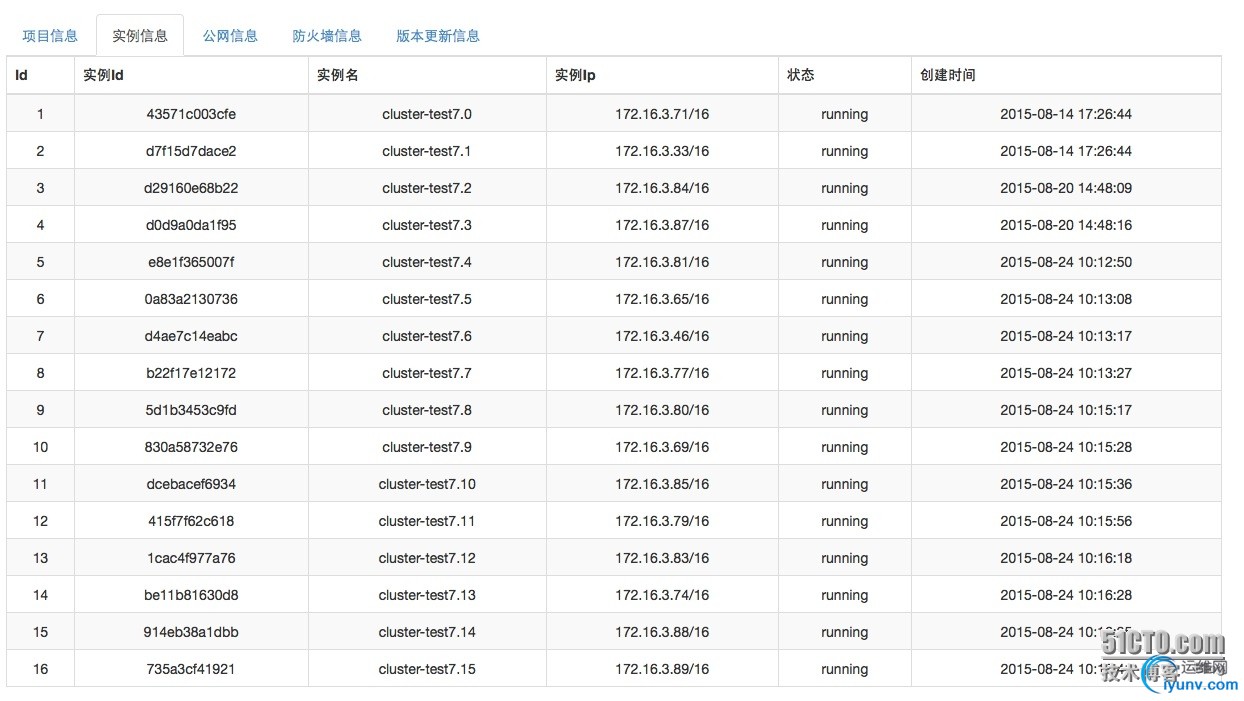
Task: Click creation time 2015-08-24 10:13:08
Action: [x=1066, y=299]
